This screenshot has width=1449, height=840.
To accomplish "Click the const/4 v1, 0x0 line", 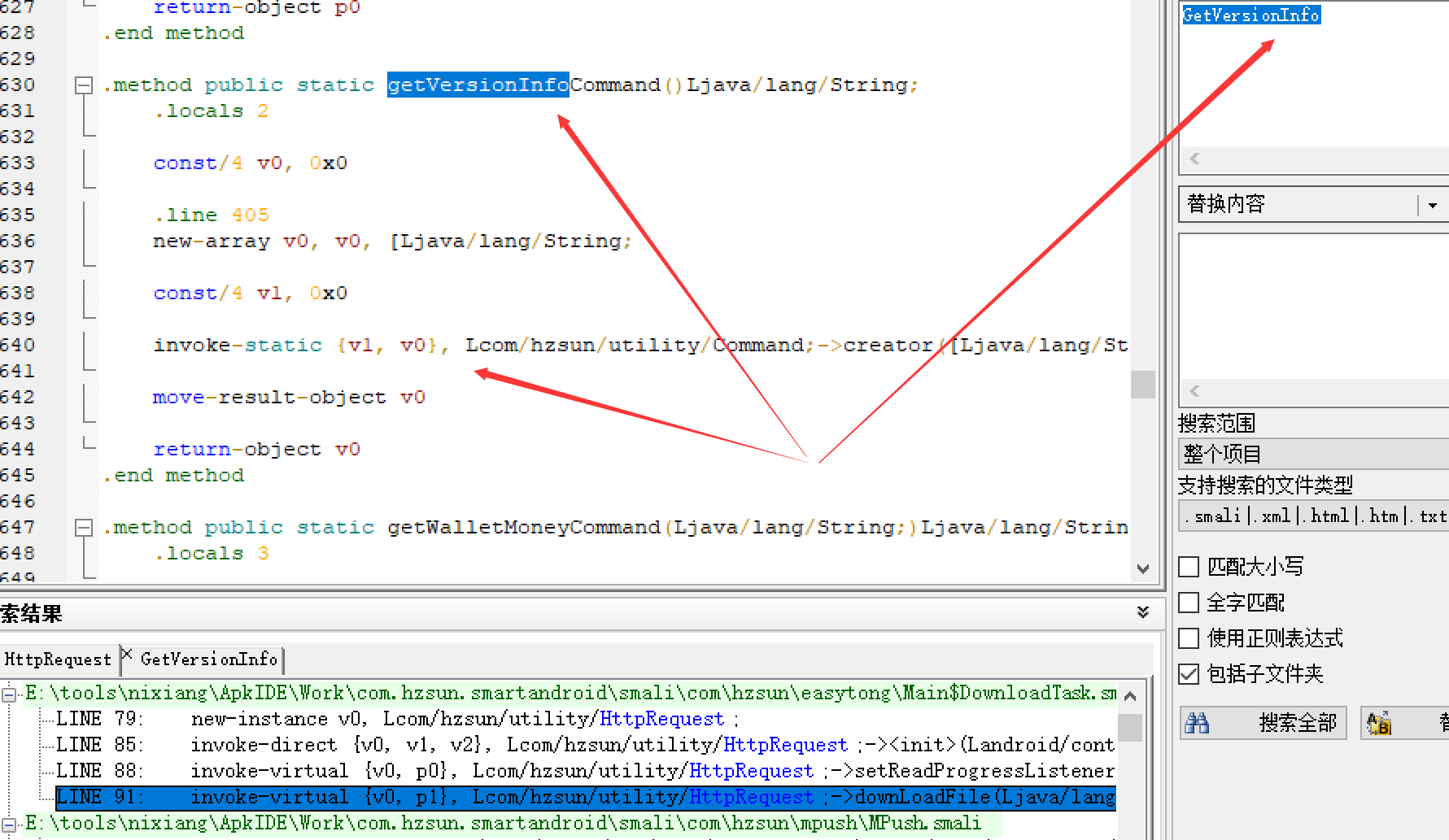I will pos(250,294).
